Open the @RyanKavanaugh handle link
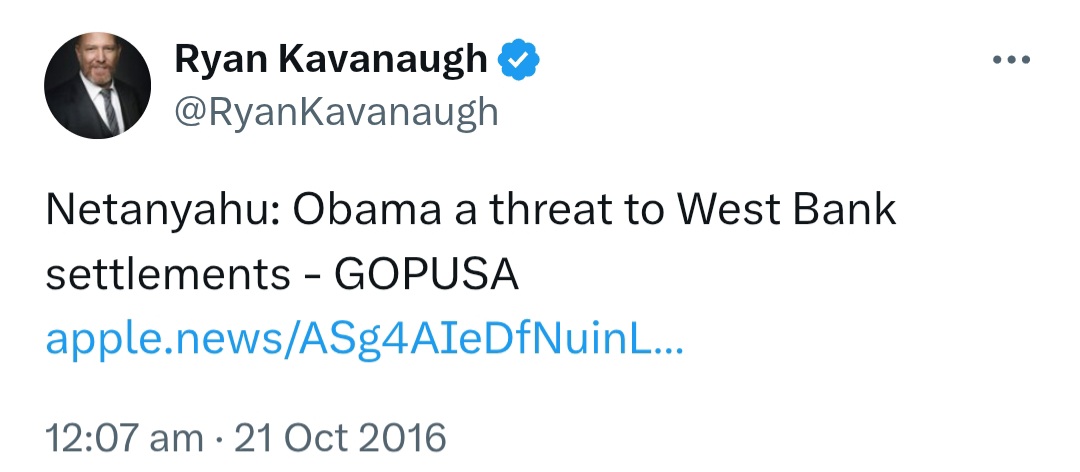 336,111
